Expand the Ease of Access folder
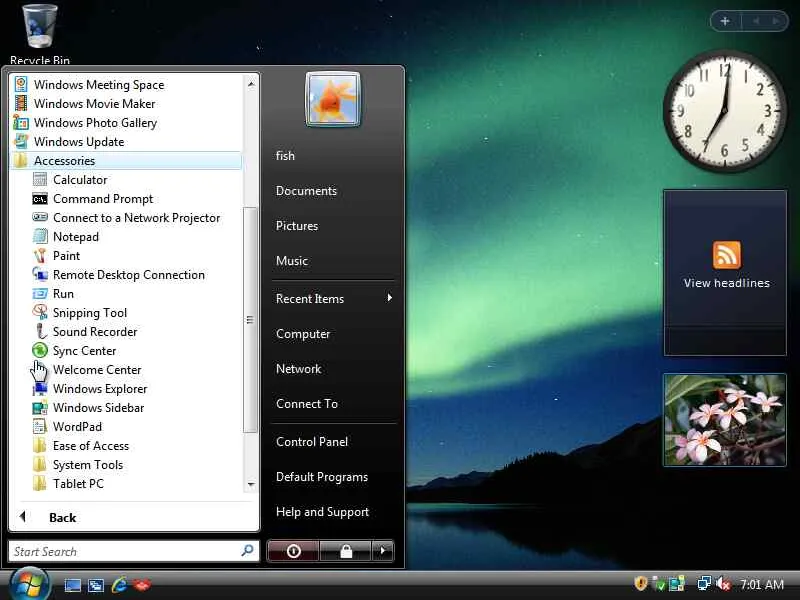The image size is (800, 600). coord(81,445)
